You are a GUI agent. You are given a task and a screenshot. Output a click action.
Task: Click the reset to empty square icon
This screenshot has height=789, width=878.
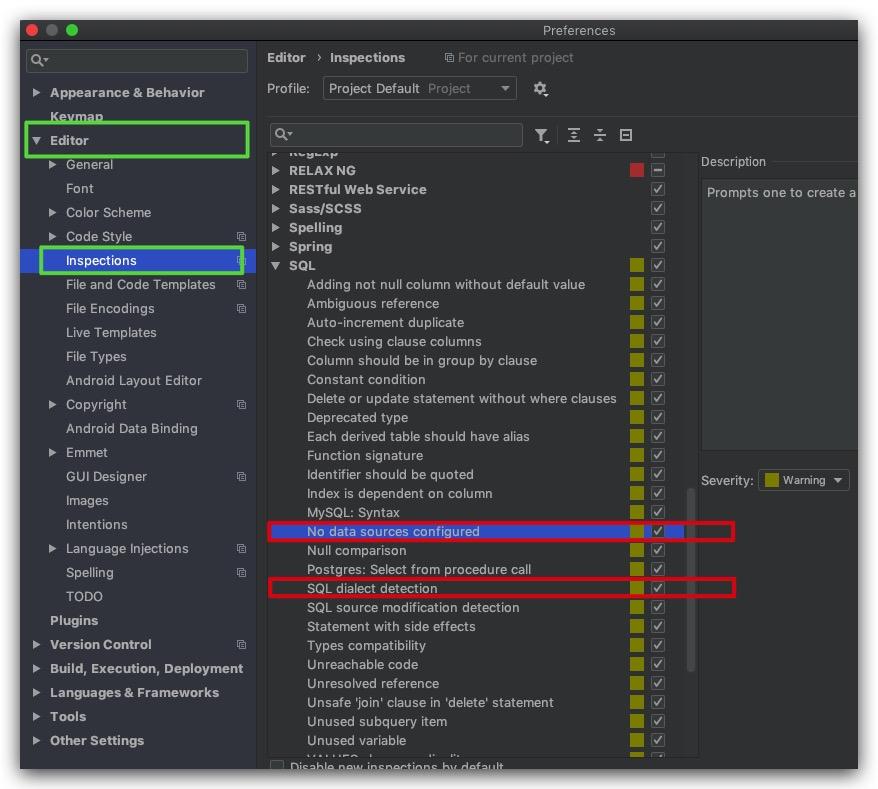coord(625,136)
